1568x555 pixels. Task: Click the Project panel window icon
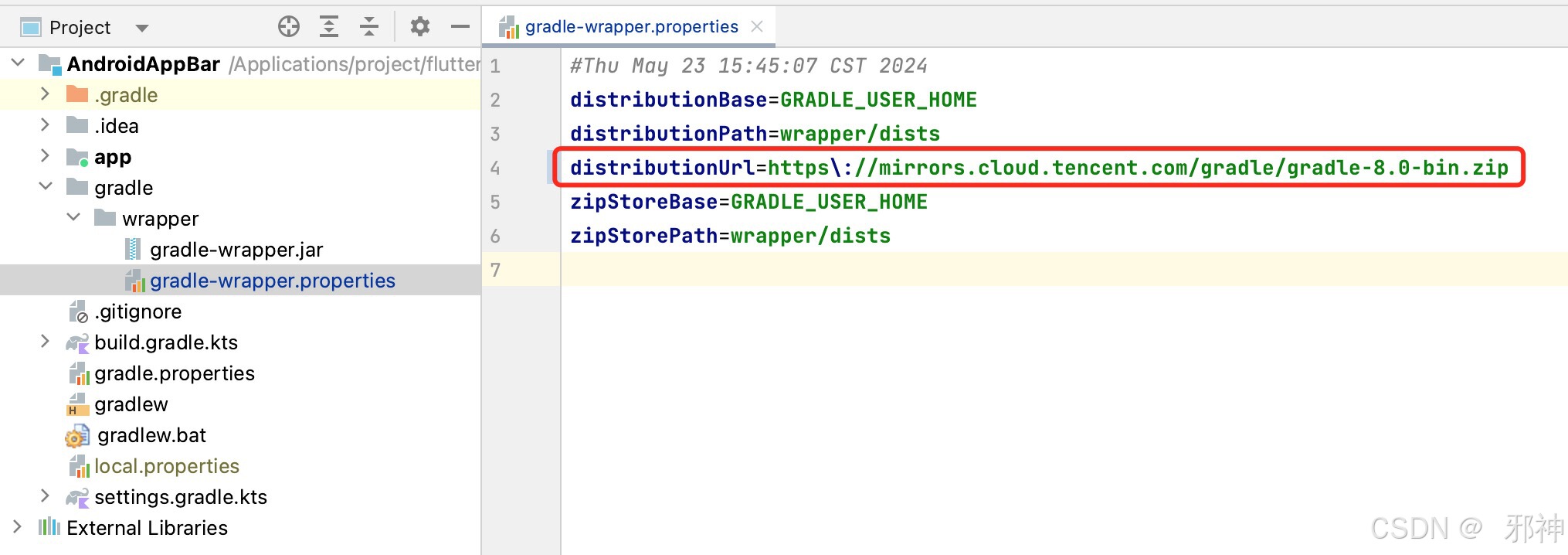31,28
